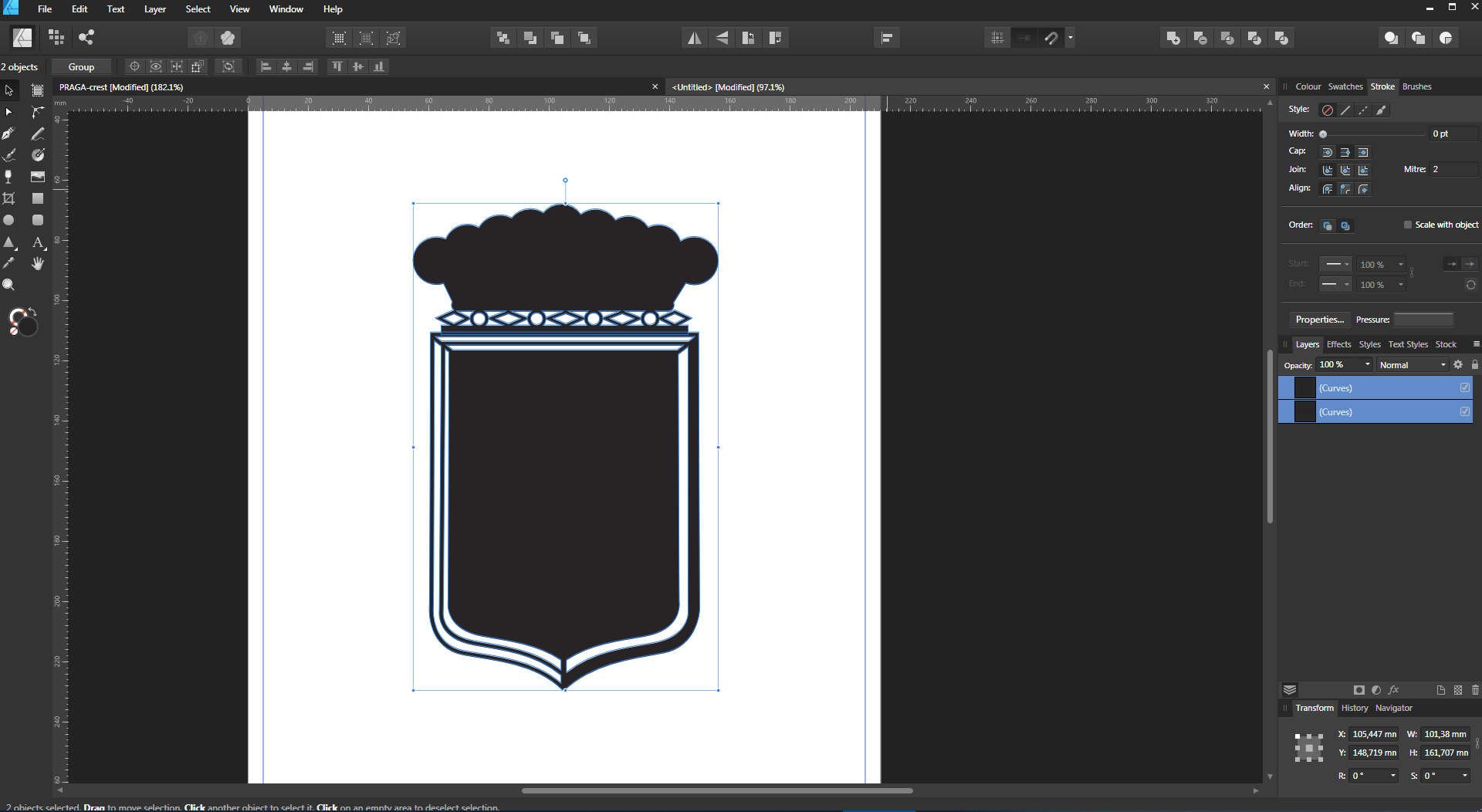1482x812 pixels.
Task: Switch to Pixel persona
Action: 56,37
